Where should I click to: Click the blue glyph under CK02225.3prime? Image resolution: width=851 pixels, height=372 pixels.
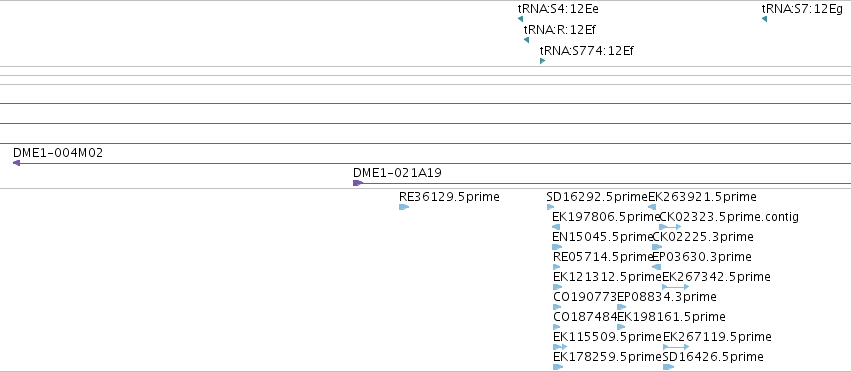tap(657, 247)
